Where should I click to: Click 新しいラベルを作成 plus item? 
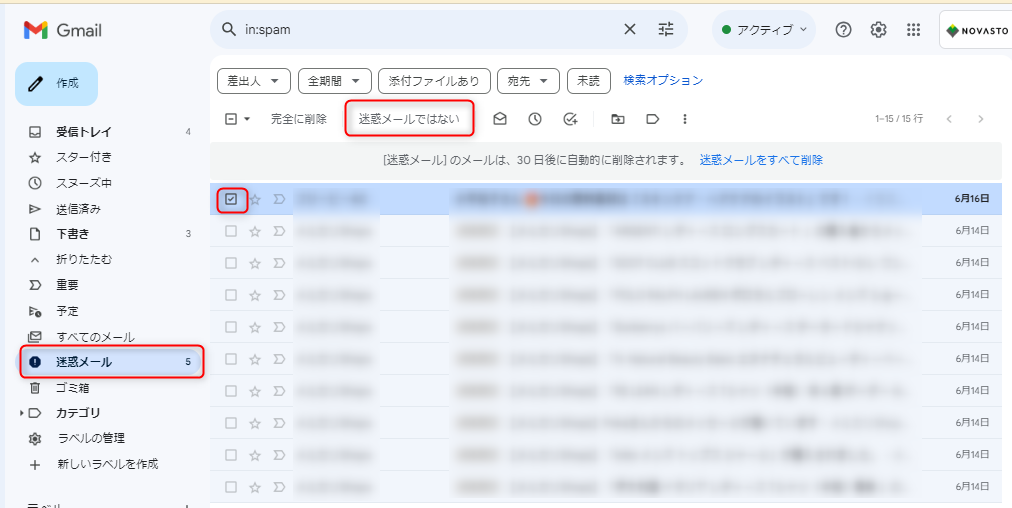tap(109, 464)
